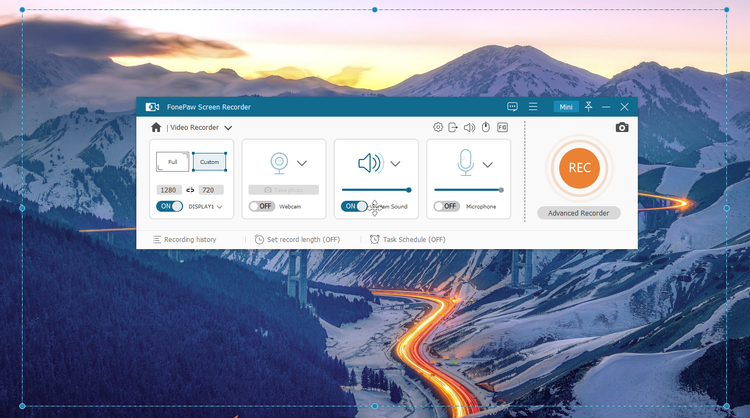Click the bottom-right corner selection handle
This screenshot has height=418, width=750.
pos(727,406)
